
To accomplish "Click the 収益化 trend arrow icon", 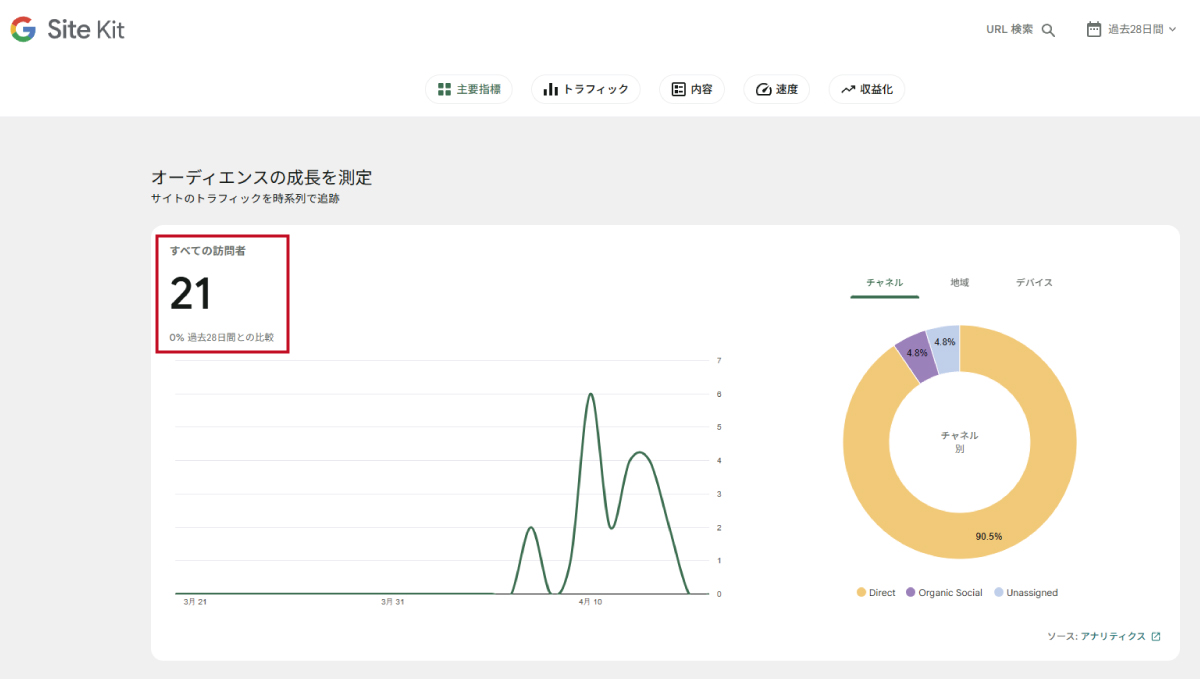I will pyautogui.click(x=848, y=89).
